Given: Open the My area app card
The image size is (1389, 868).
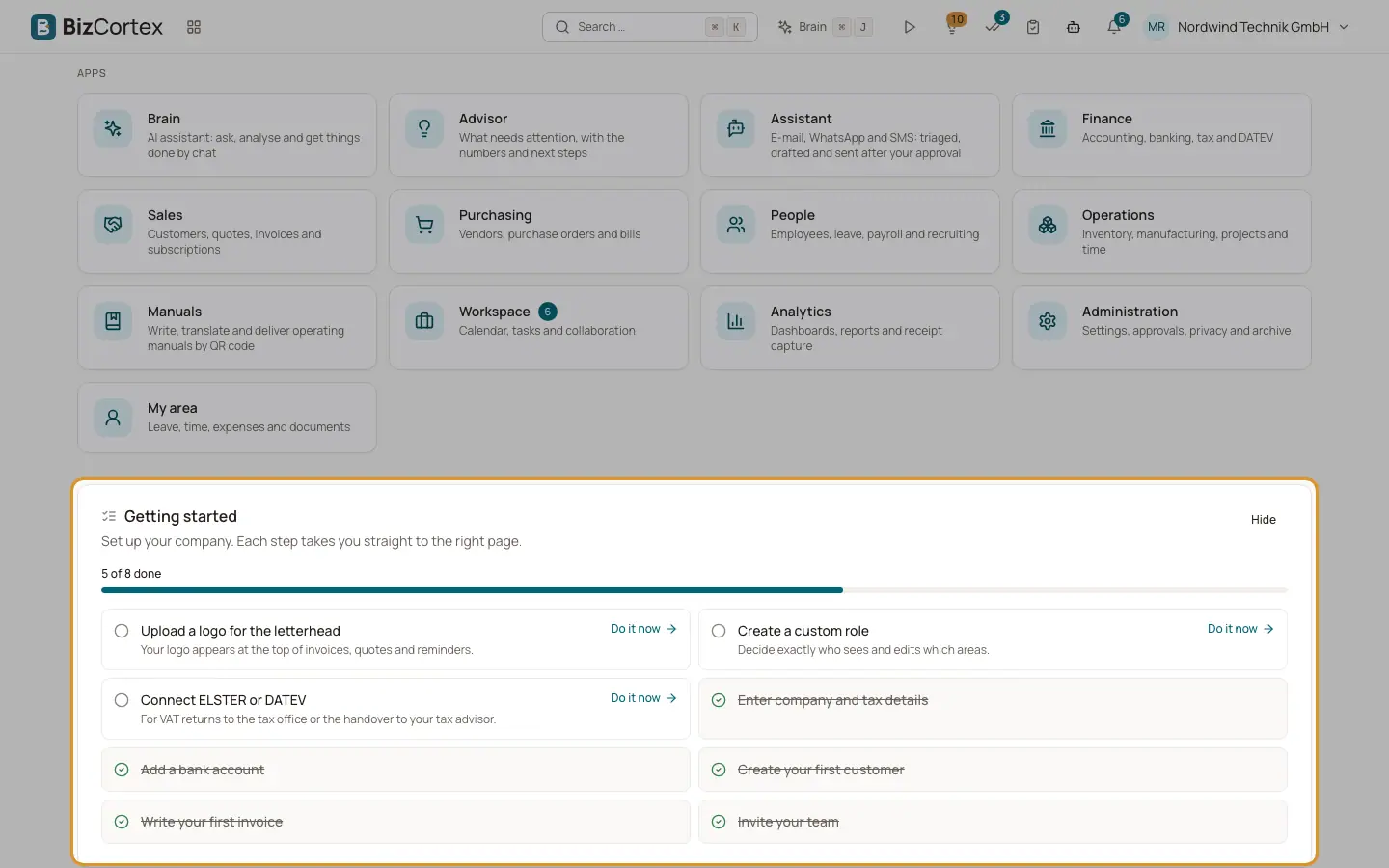Looking at the screenshot, I should click(227, 418).
